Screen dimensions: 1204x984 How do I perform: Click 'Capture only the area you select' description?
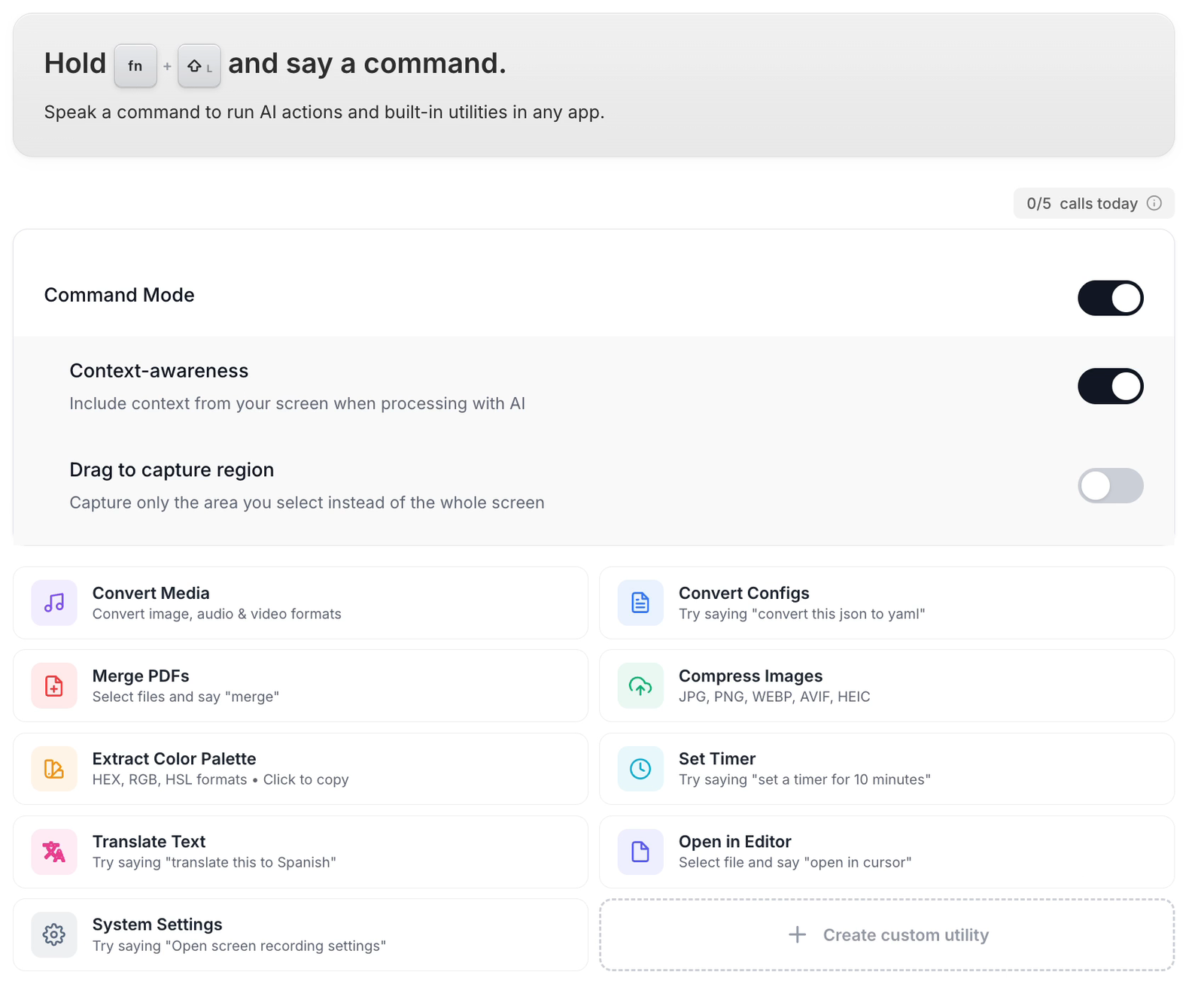coord(307,503)
